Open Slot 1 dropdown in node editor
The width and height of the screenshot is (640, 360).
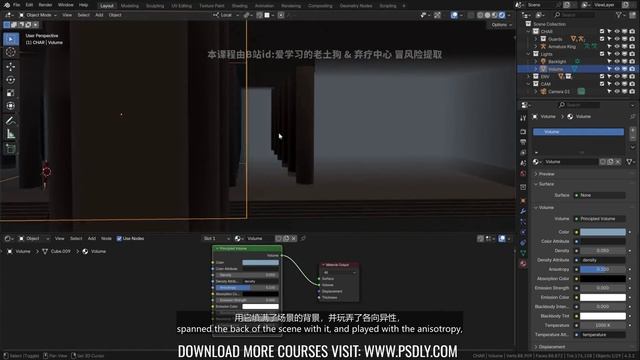[216, 238]
